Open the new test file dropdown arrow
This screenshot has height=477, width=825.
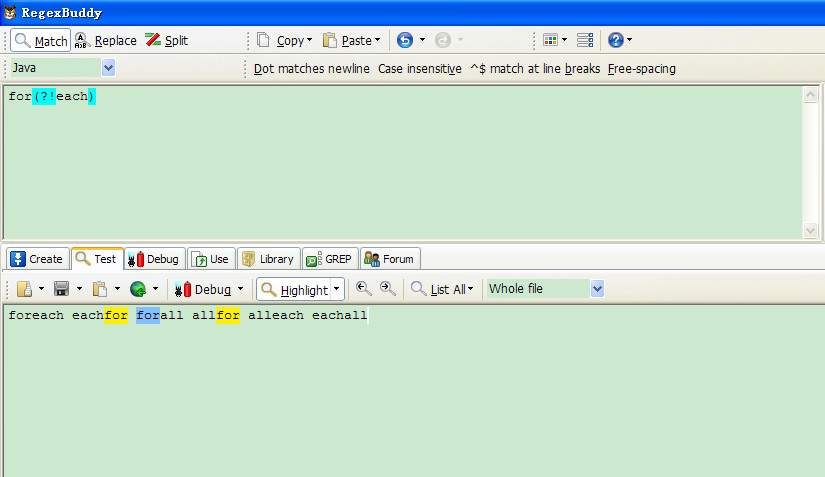(x=42, y=288)
